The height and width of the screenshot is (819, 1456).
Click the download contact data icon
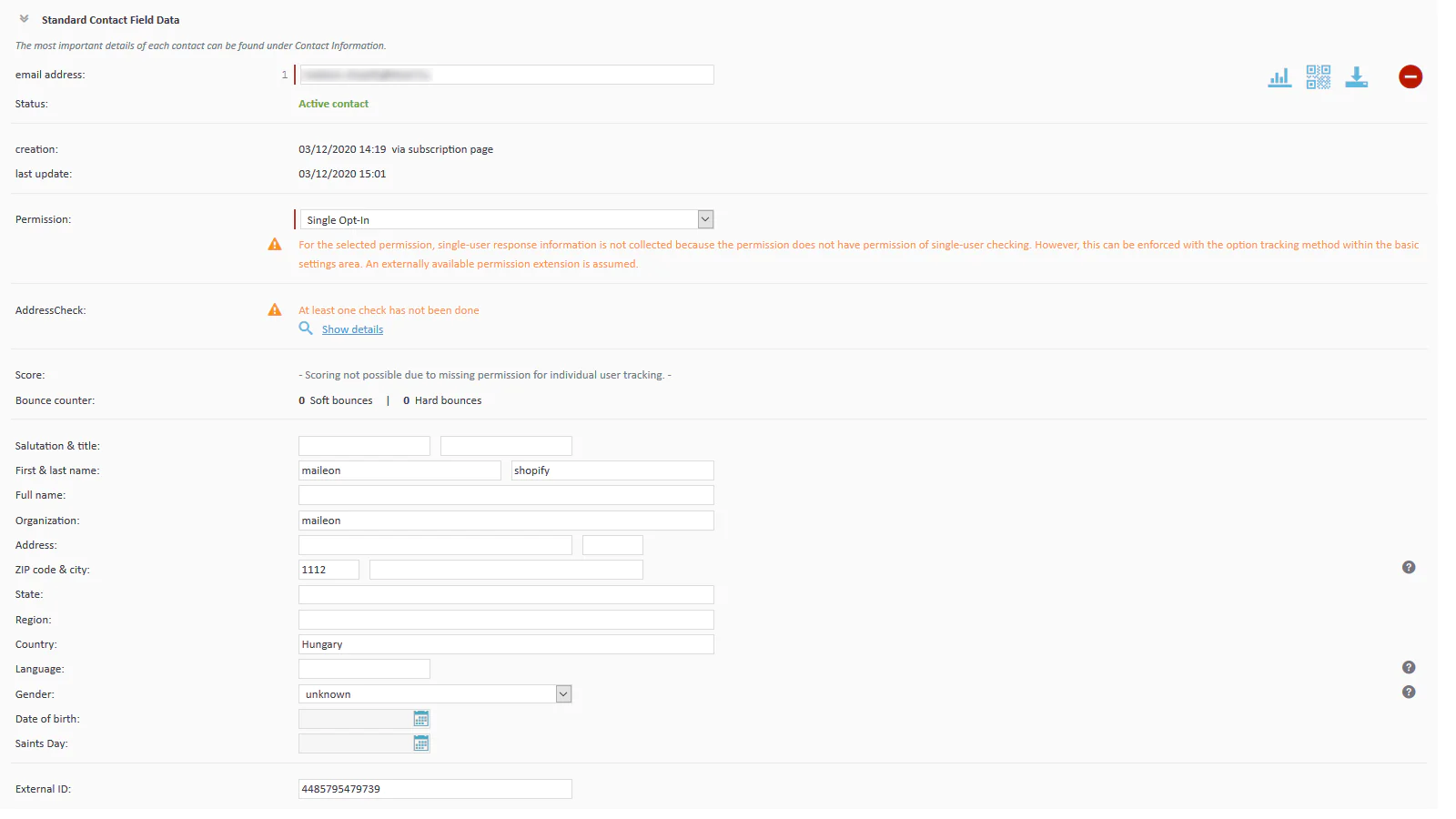coord(1356,77)
